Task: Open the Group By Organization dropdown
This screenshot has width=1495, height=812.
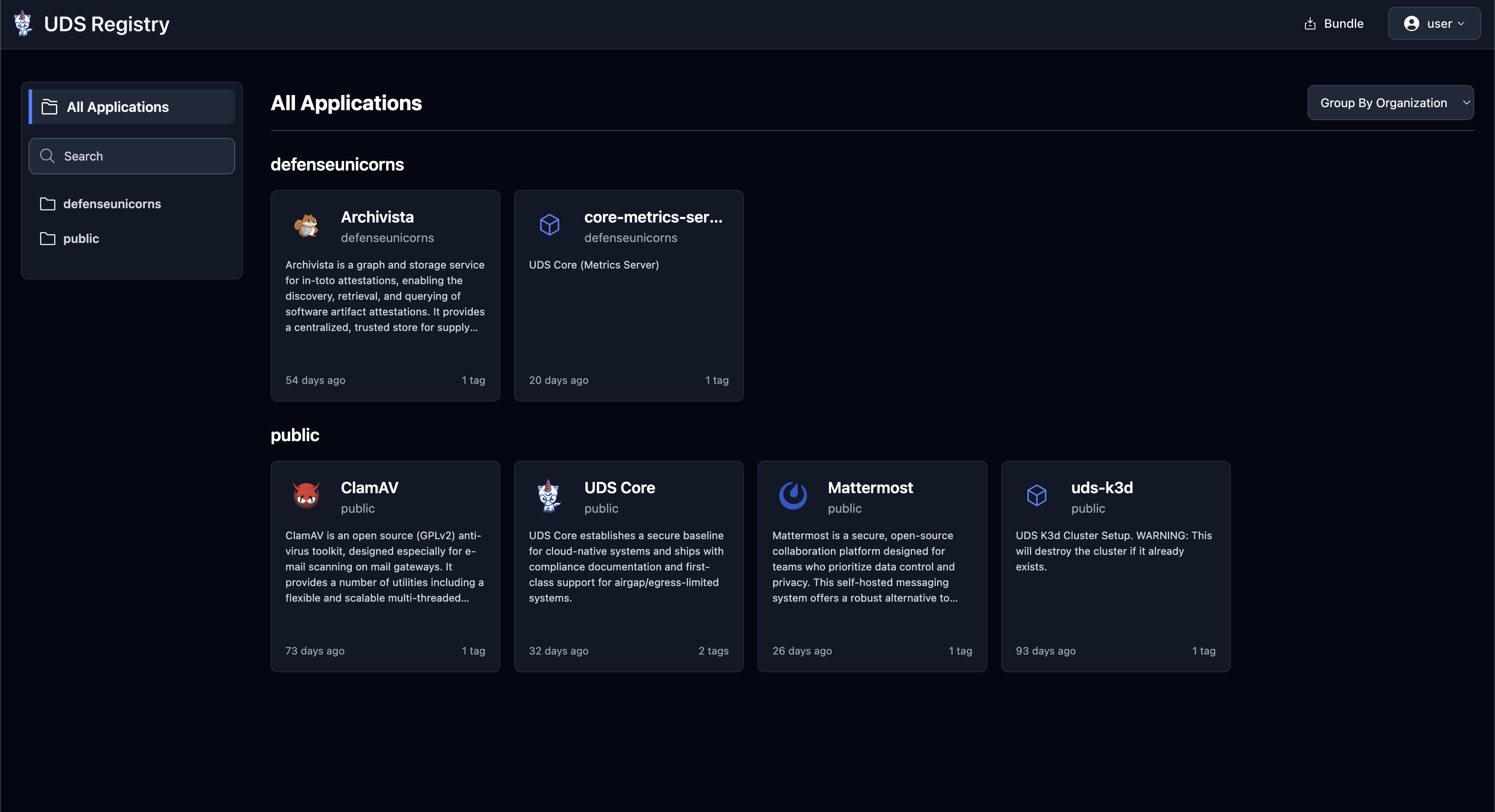Action: pyautogui.click(x=1390, y=102)
